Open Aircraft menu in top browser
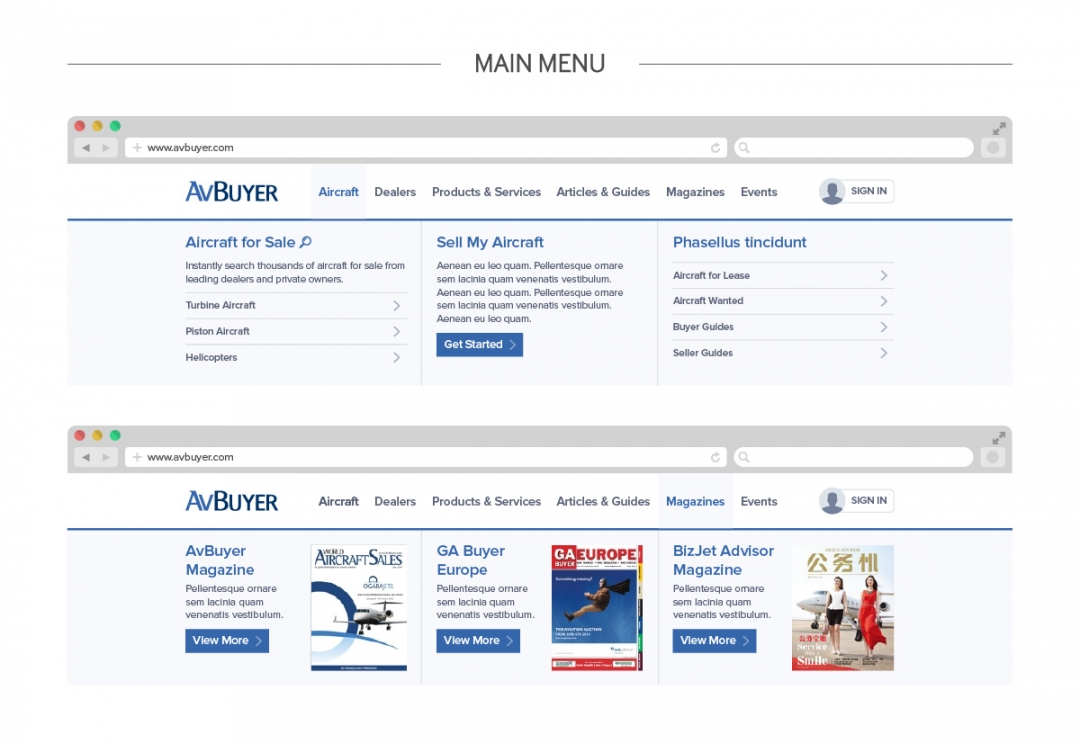 coord(338,192)
